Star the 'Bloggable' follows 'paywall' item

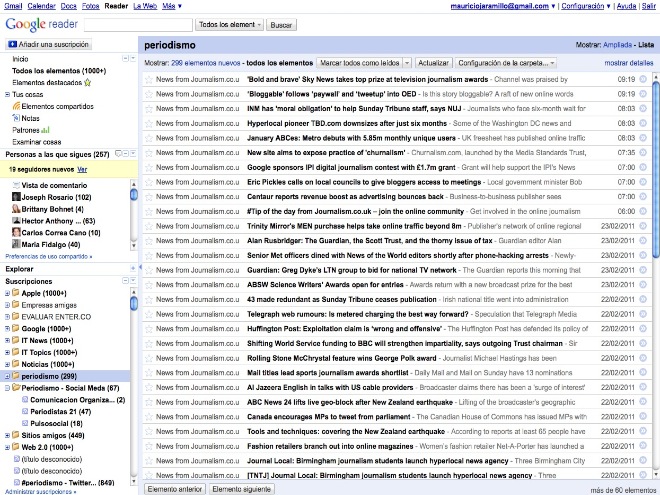tap(149, 94)
